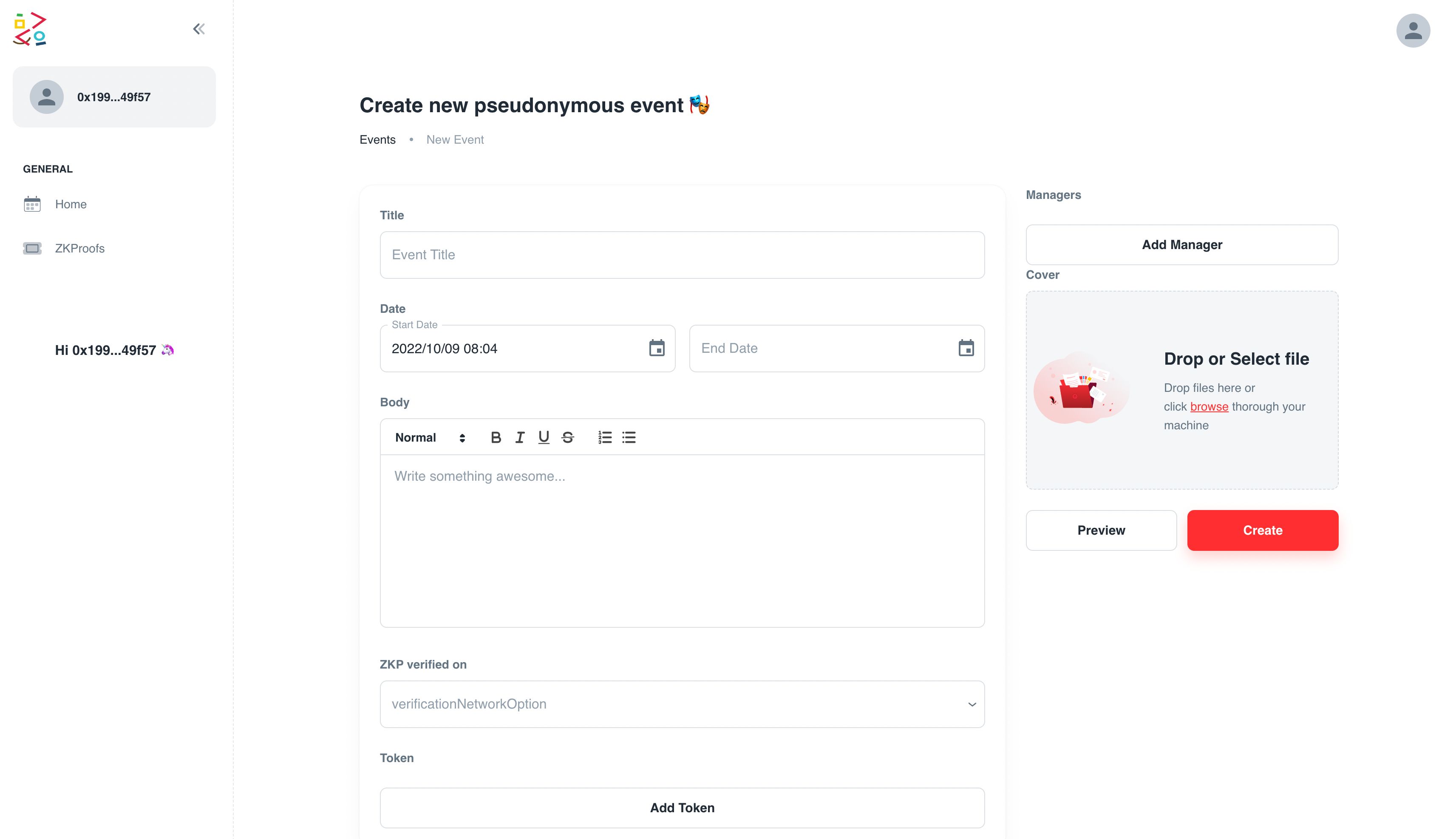
Task: Open the End Date calendar picker
Action: 966,348
